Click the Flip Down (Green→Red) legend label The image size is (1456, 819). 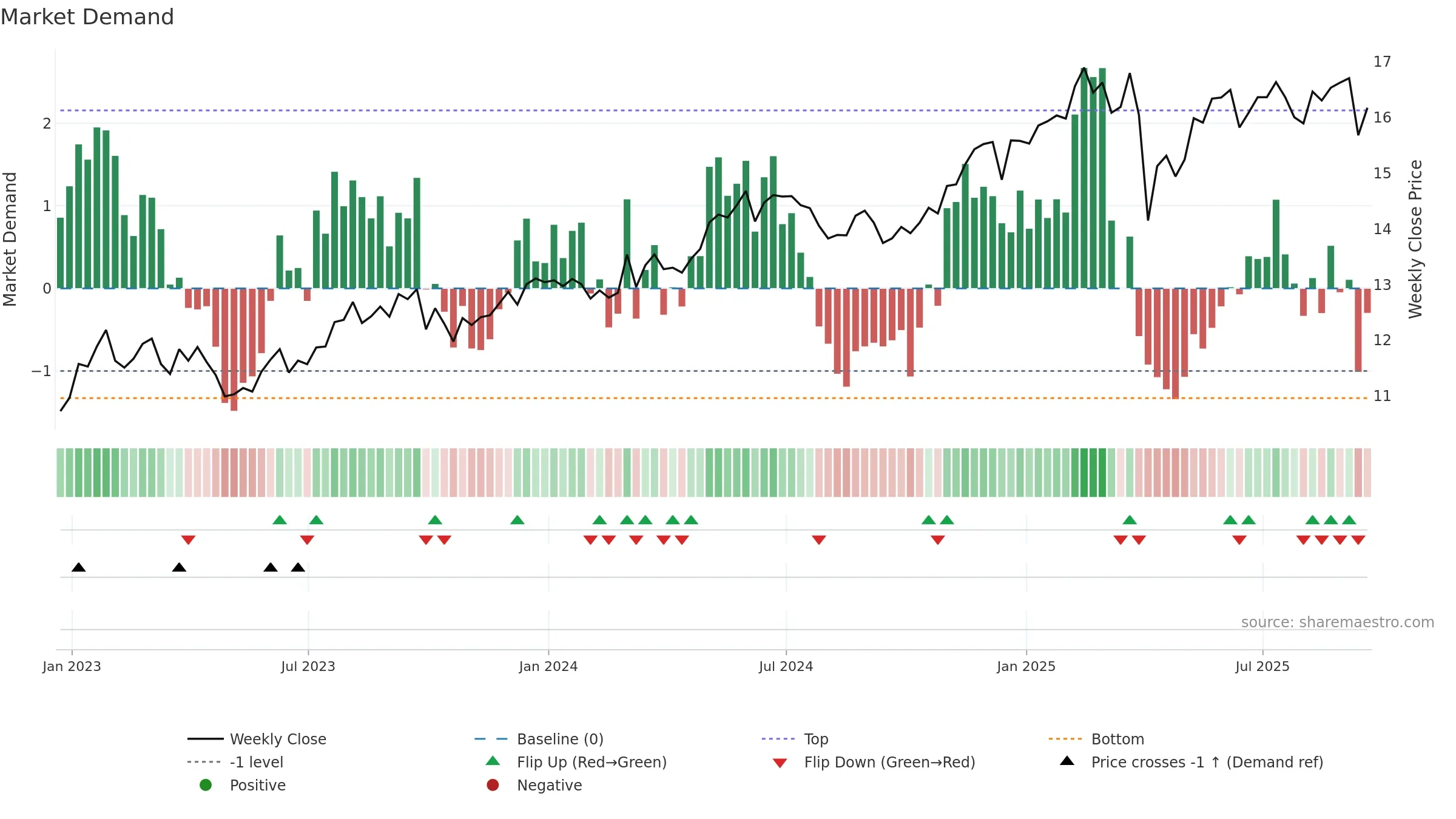pos(889,762)
